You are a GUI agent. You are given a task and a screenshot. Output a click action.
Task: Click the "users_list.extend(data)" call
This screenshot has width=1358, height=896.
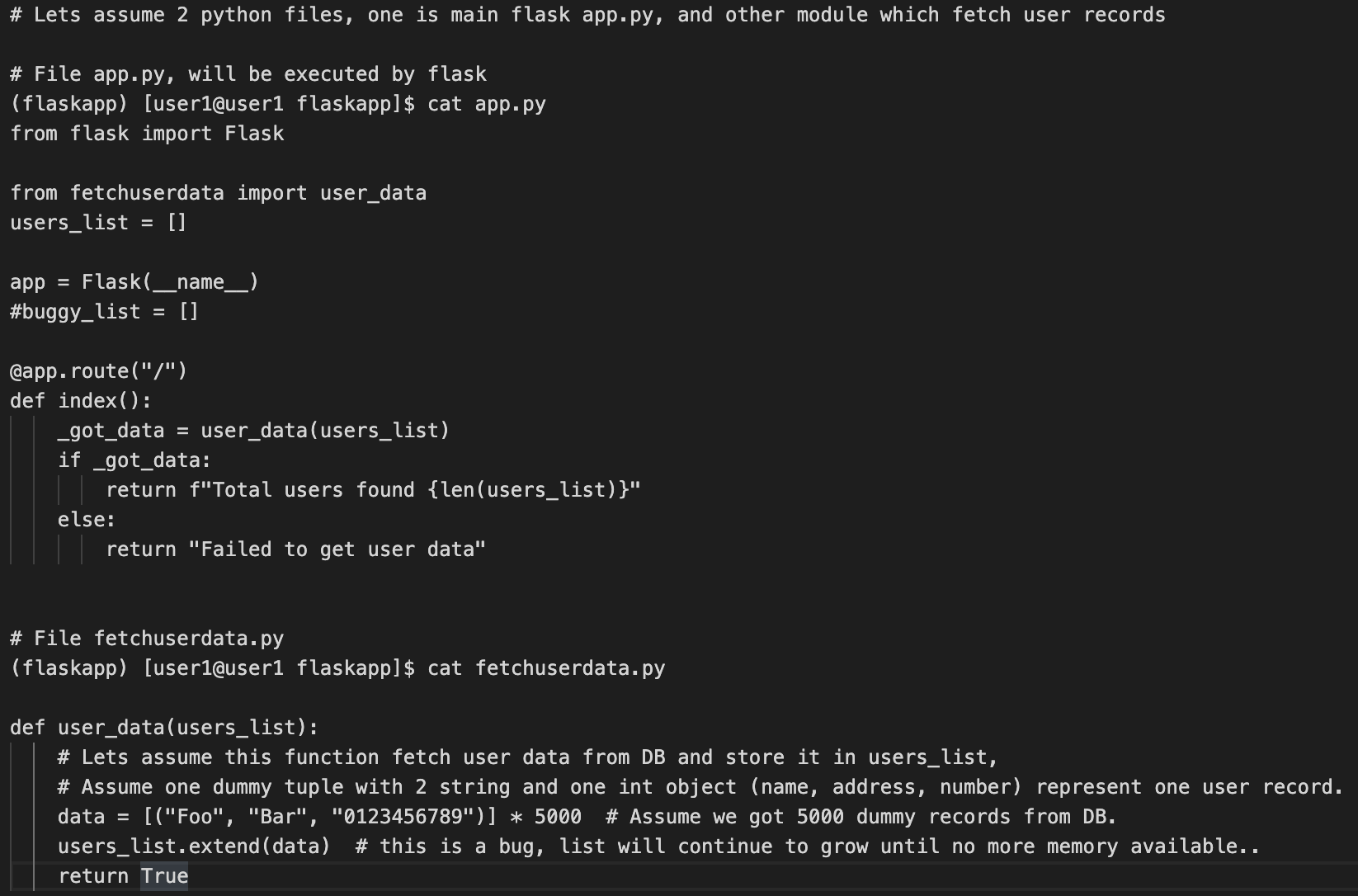coord(194,846)
